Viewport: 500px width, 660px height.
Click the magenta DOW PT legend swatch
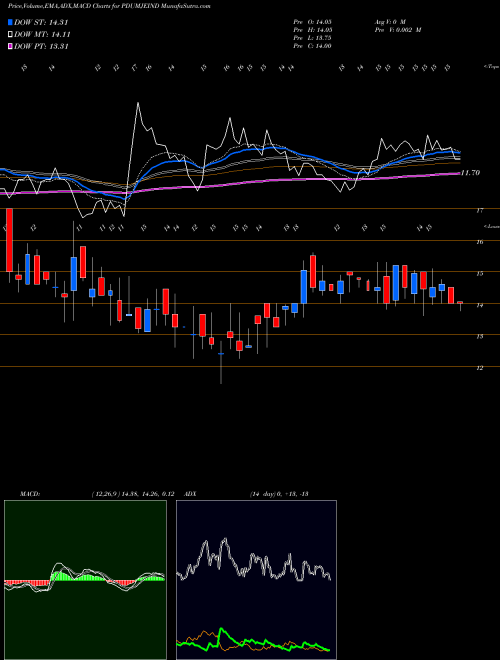[10, 46]
